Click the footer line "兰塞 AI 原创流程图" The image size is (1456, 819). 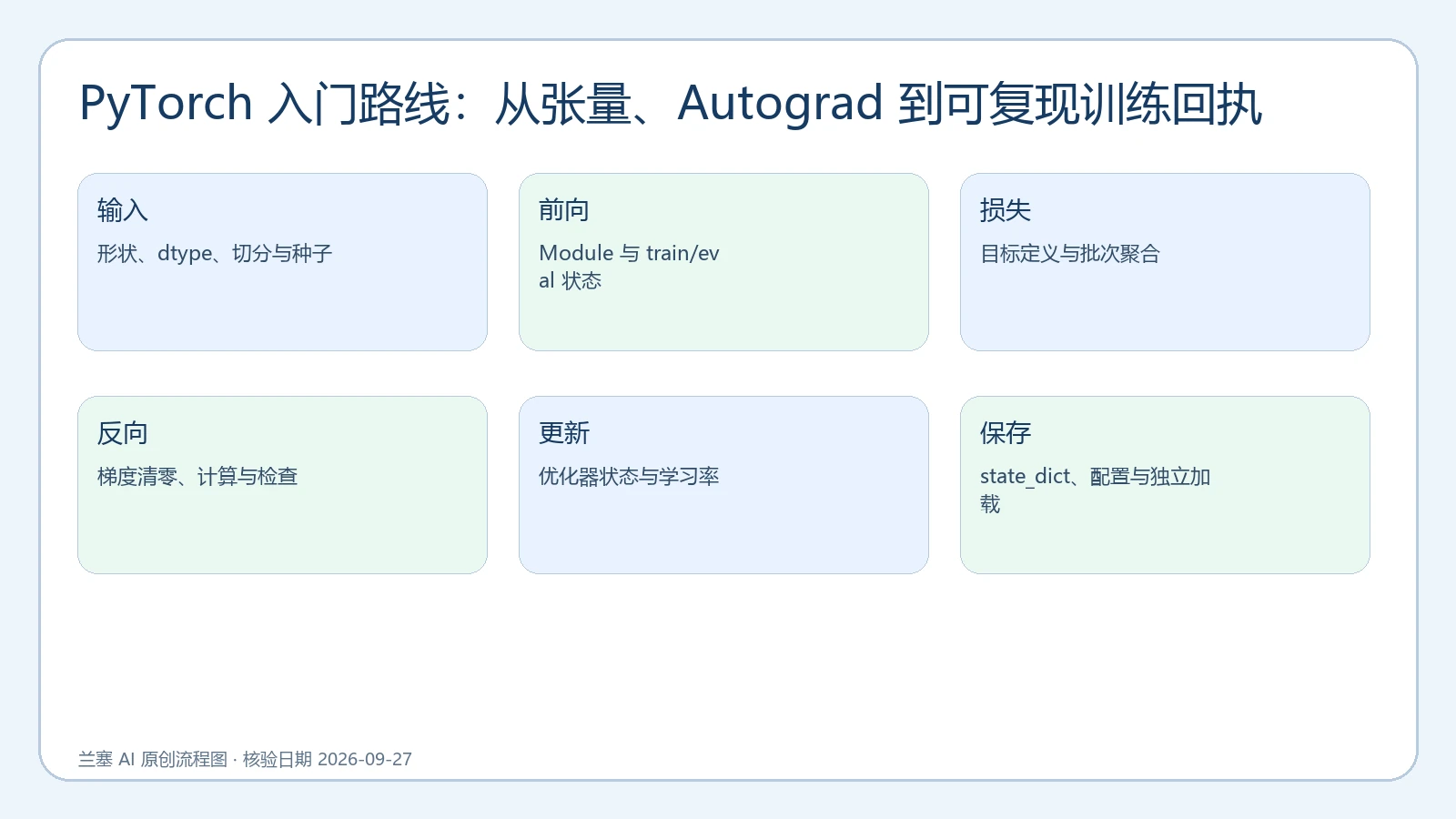[153, 759]
